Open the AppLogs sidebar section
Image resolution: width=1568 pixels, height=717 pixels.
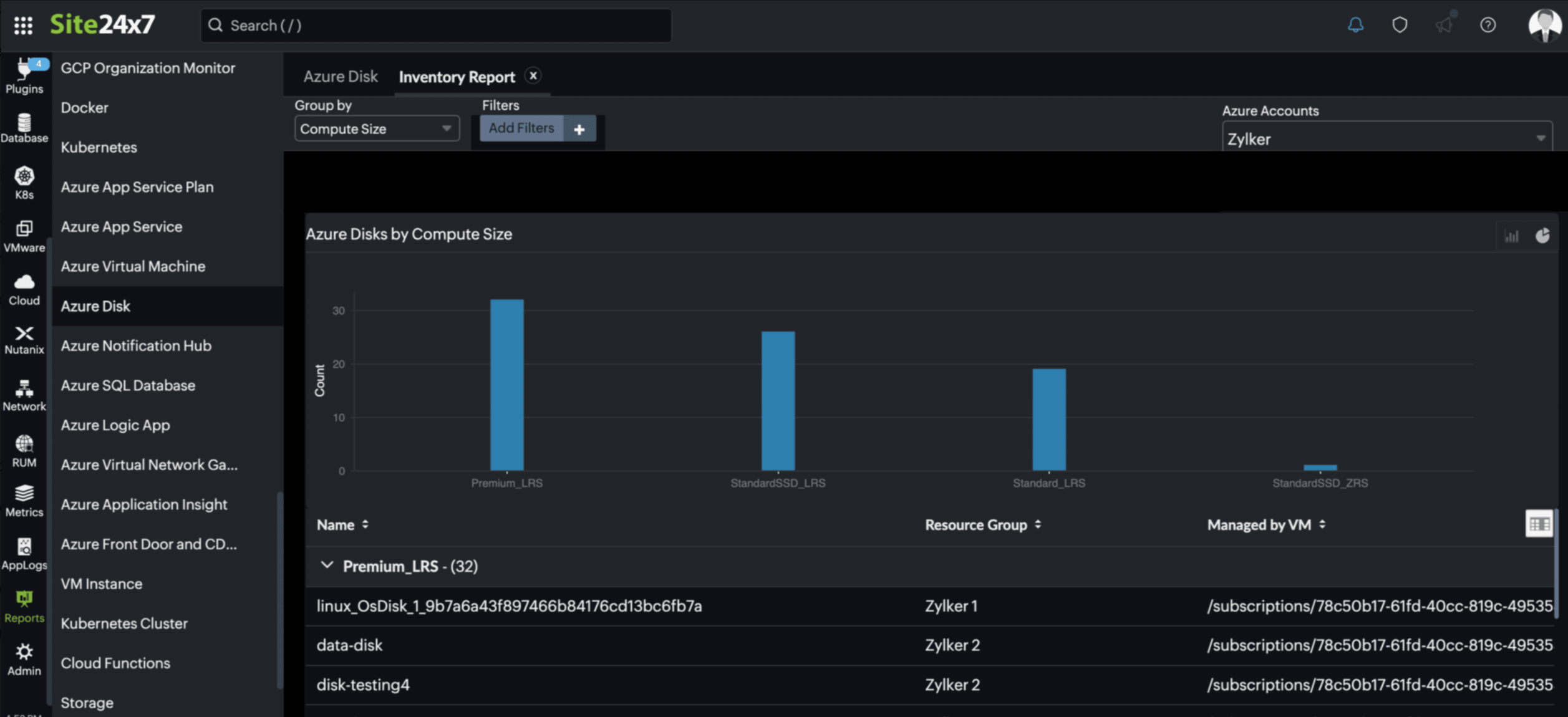tap(24, 554)
